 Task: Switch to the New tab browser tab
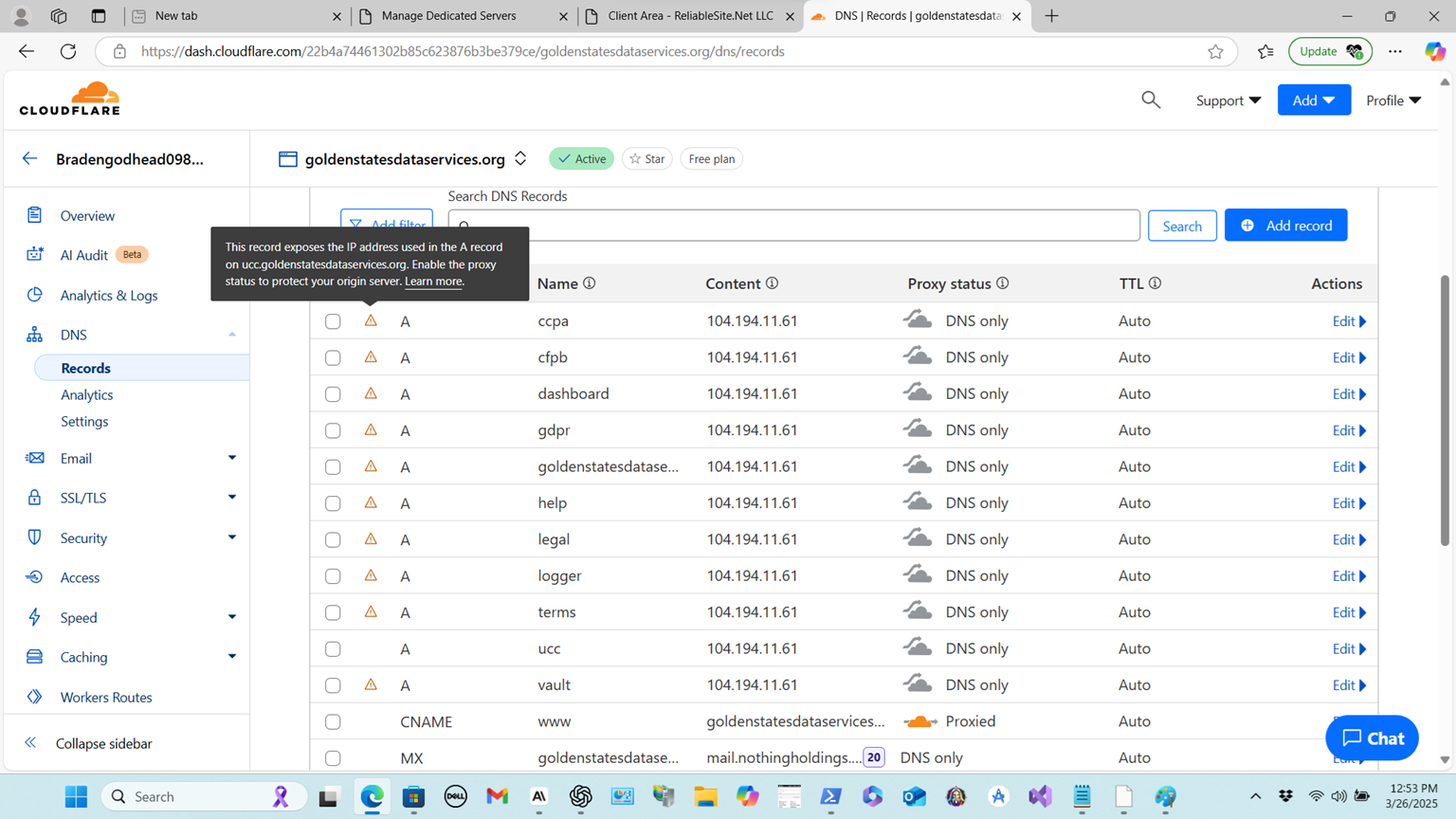[x=237, y=16]
